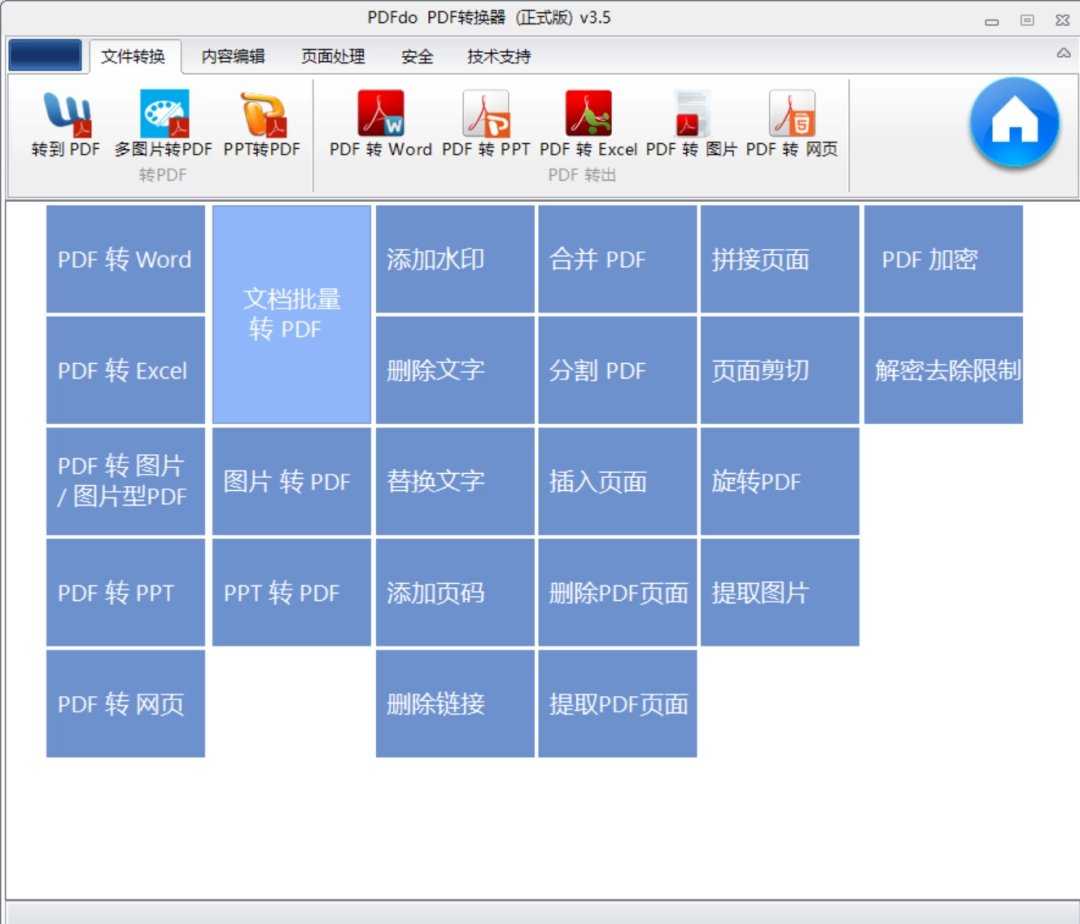
Task: Click the 转到 PDF ribbon icon
Action: (x=66, y=124)
